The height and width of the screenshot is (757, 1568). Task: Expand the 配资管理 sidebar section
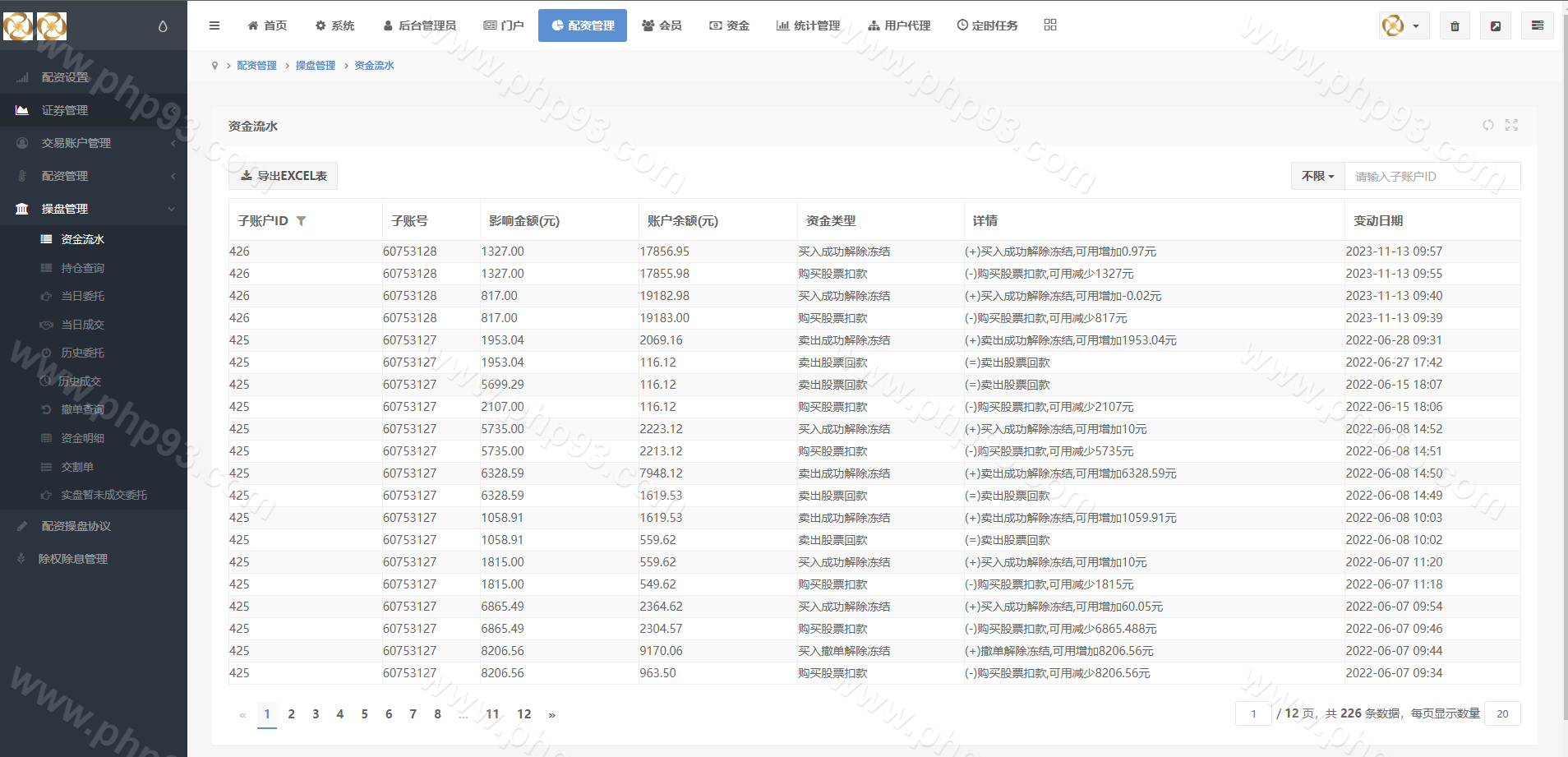[x=93, y=176]
